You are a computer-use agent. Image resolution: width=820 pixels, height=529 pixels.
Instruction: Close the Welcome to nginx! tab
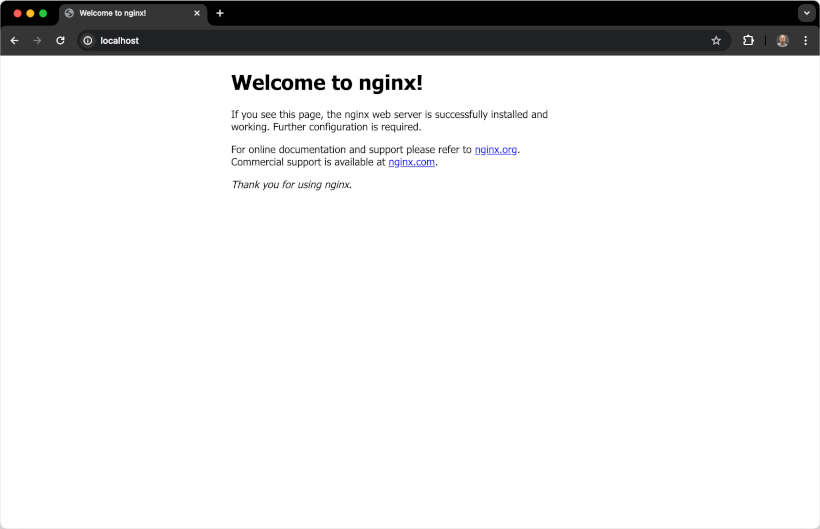click(x=197, y=13)
